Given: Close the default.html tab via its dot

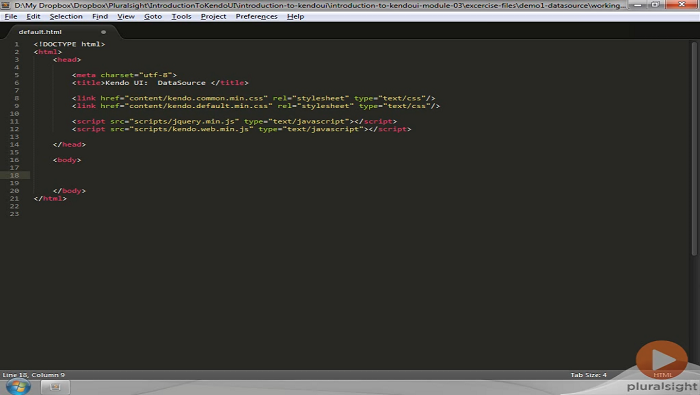Looking at the screenshot, I should (x=103, y=32).
